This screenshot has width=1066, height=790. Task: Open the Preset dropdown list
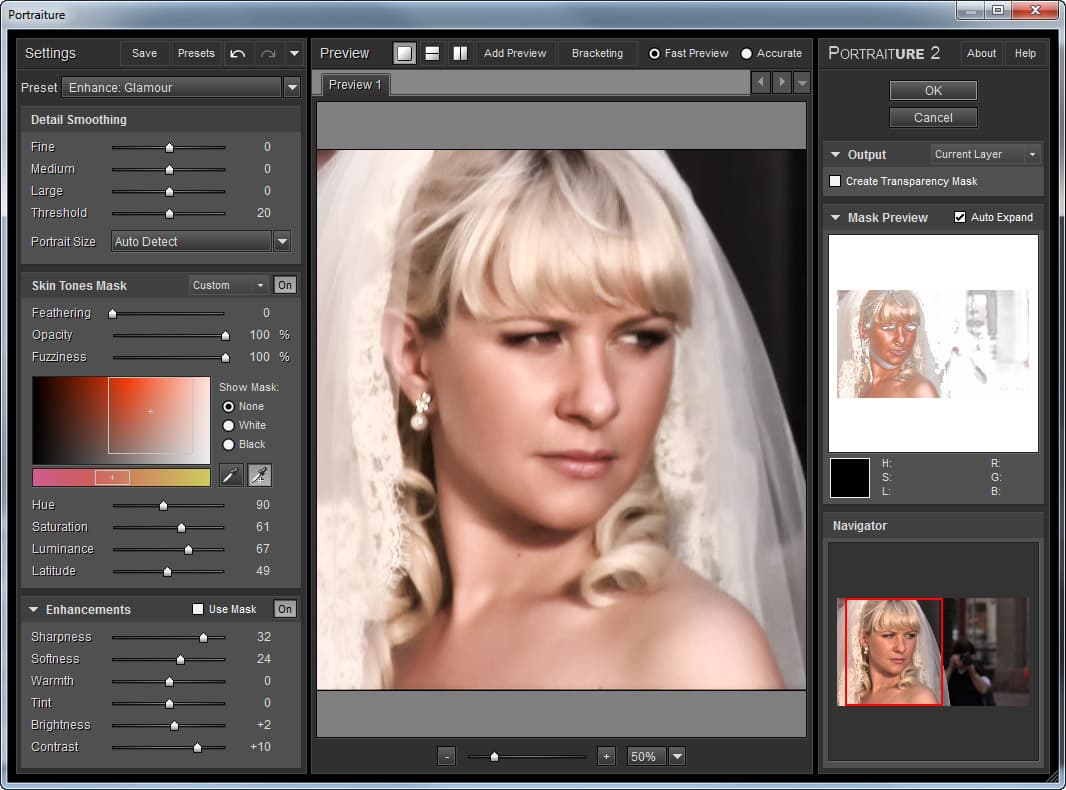pyautogui.click(x=292, y=88)
